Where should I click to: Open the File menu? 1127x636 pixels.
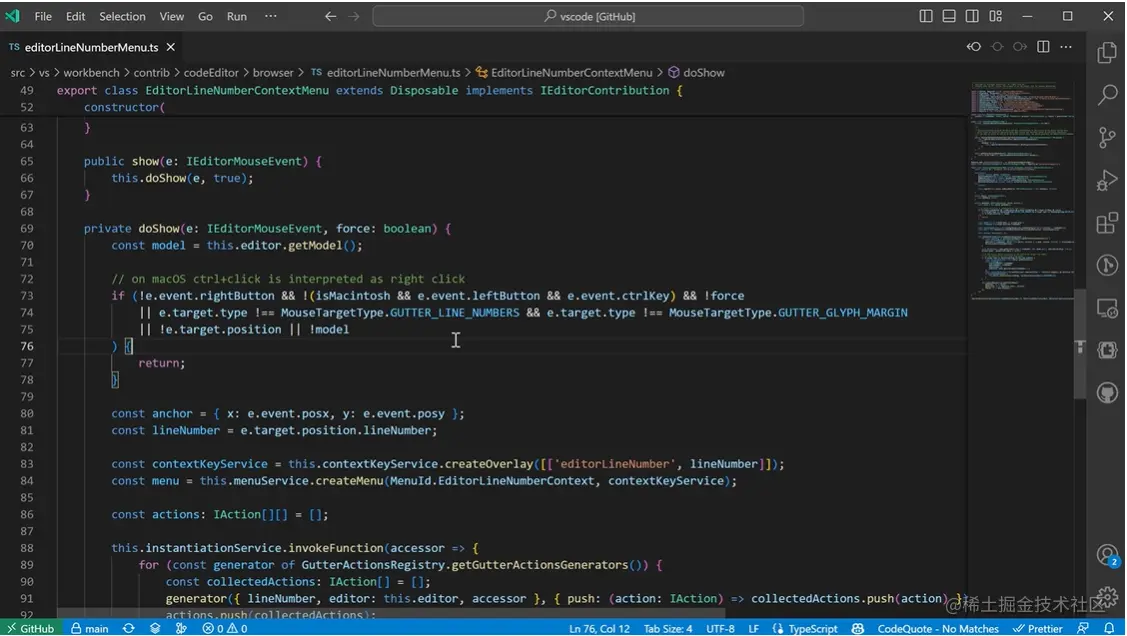pyautogui.click(x=43, y=16)
